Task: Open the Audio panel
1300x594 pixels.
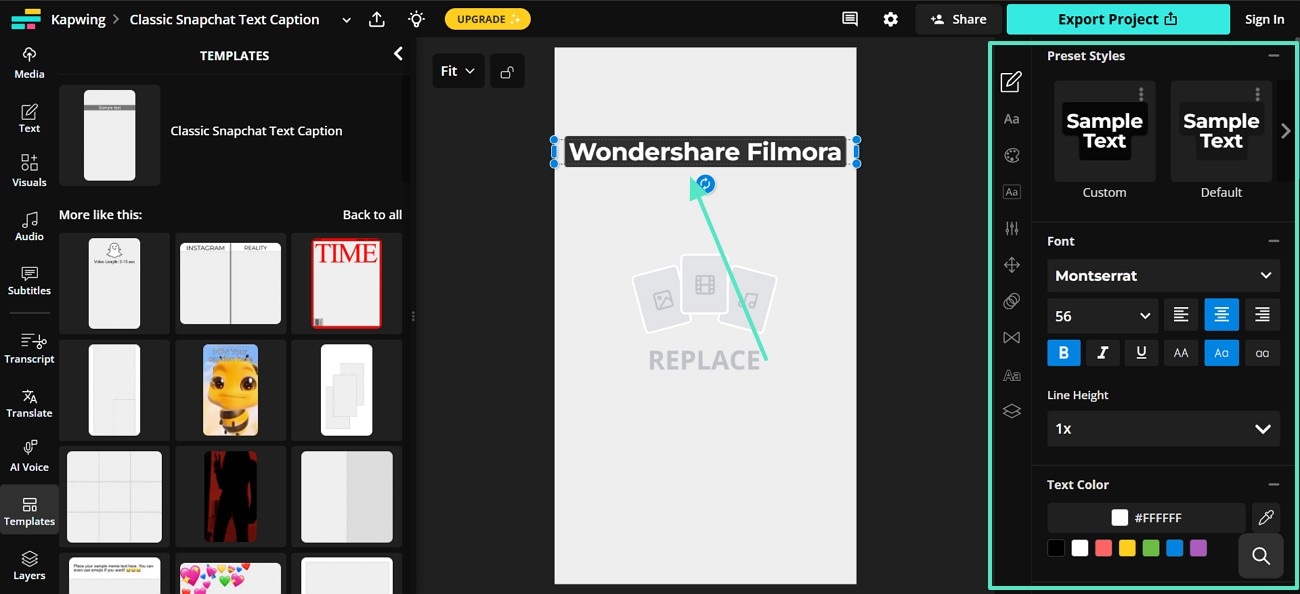Action: pyautogui.click(x=29, y=226)
